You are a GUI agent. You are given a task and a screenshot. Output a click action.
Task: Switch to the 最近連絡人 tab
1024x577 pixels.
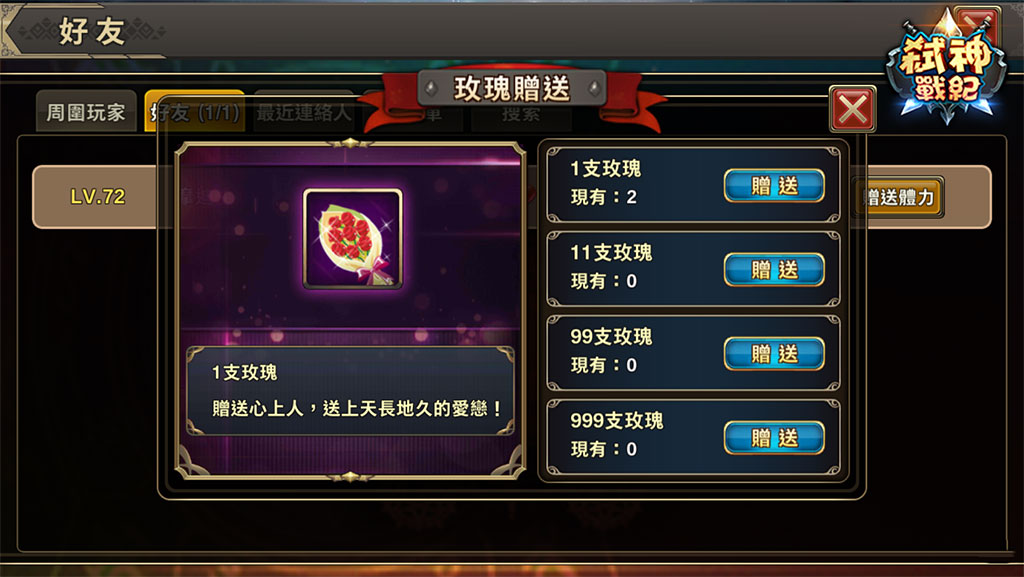click(x=304, y=112)
